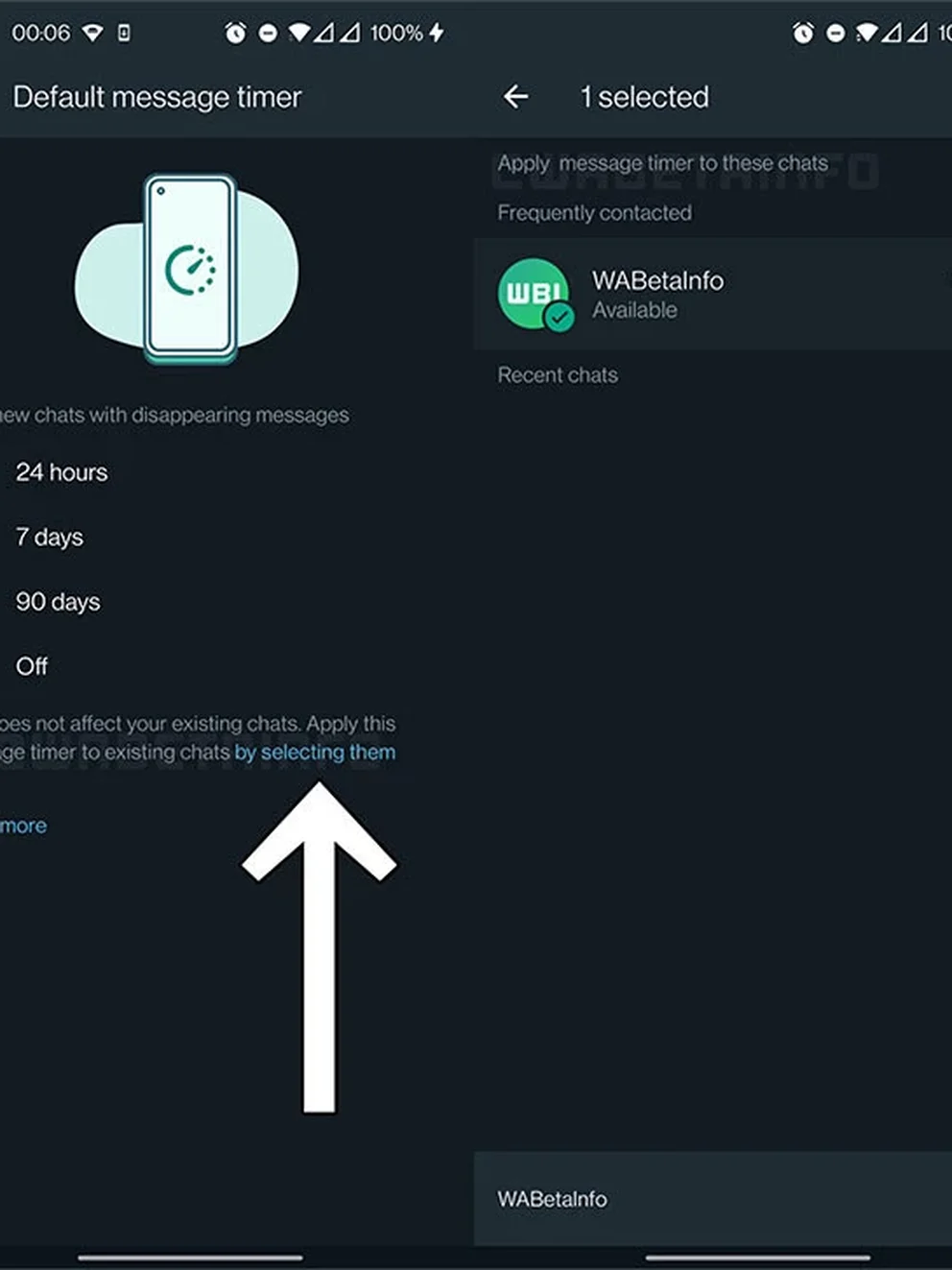This screenshot has width=952, height=1270.
Task: Open the "by selecting them" link
Action: point(315,753)
